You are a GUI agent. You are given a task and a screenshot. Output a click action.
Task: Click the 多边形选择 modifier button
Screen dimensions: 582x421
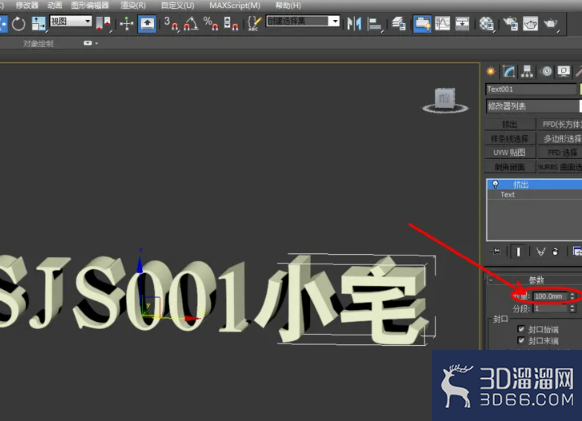(560, 138)
